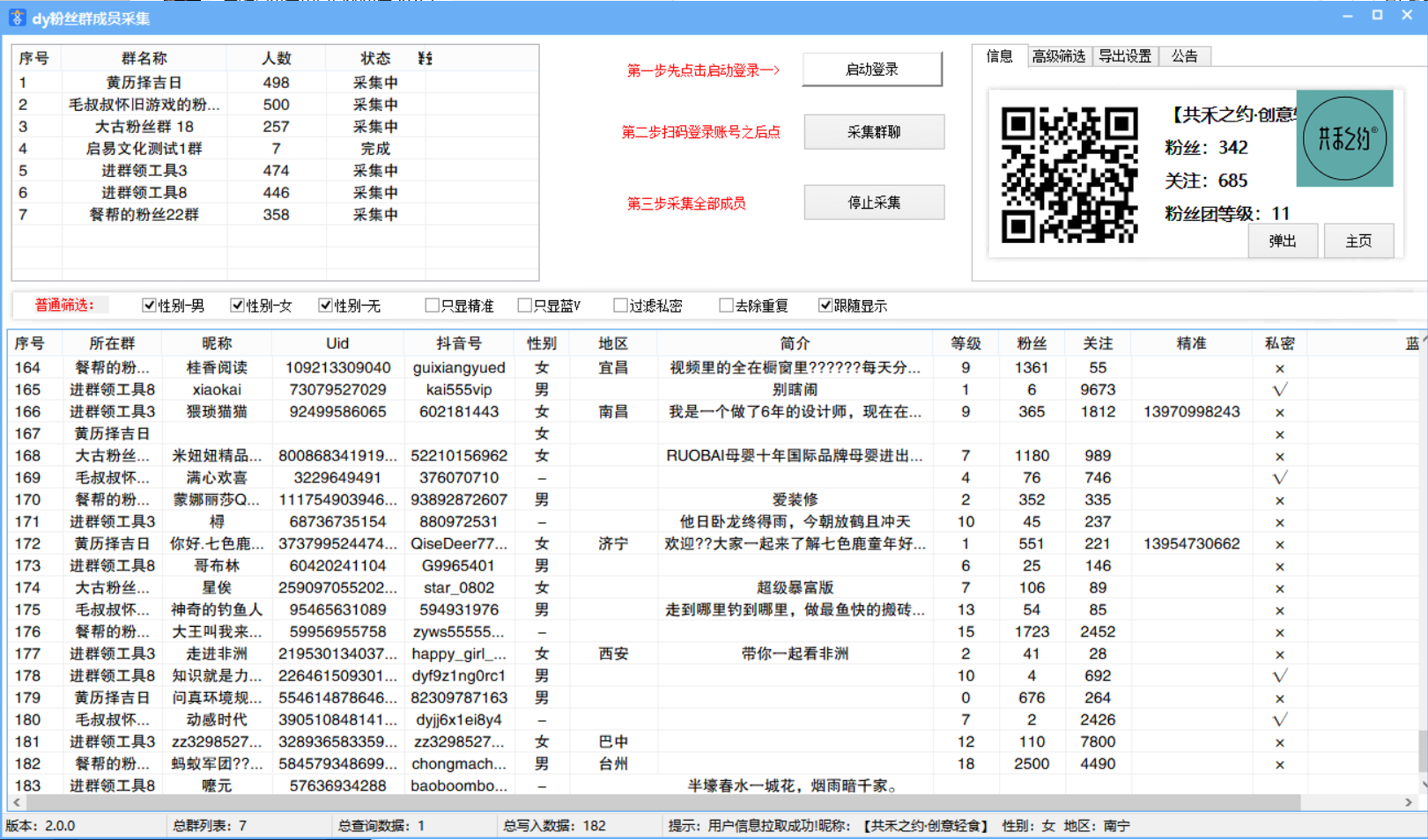Enable the 只显蓝V filter

[x=524, y=305]
